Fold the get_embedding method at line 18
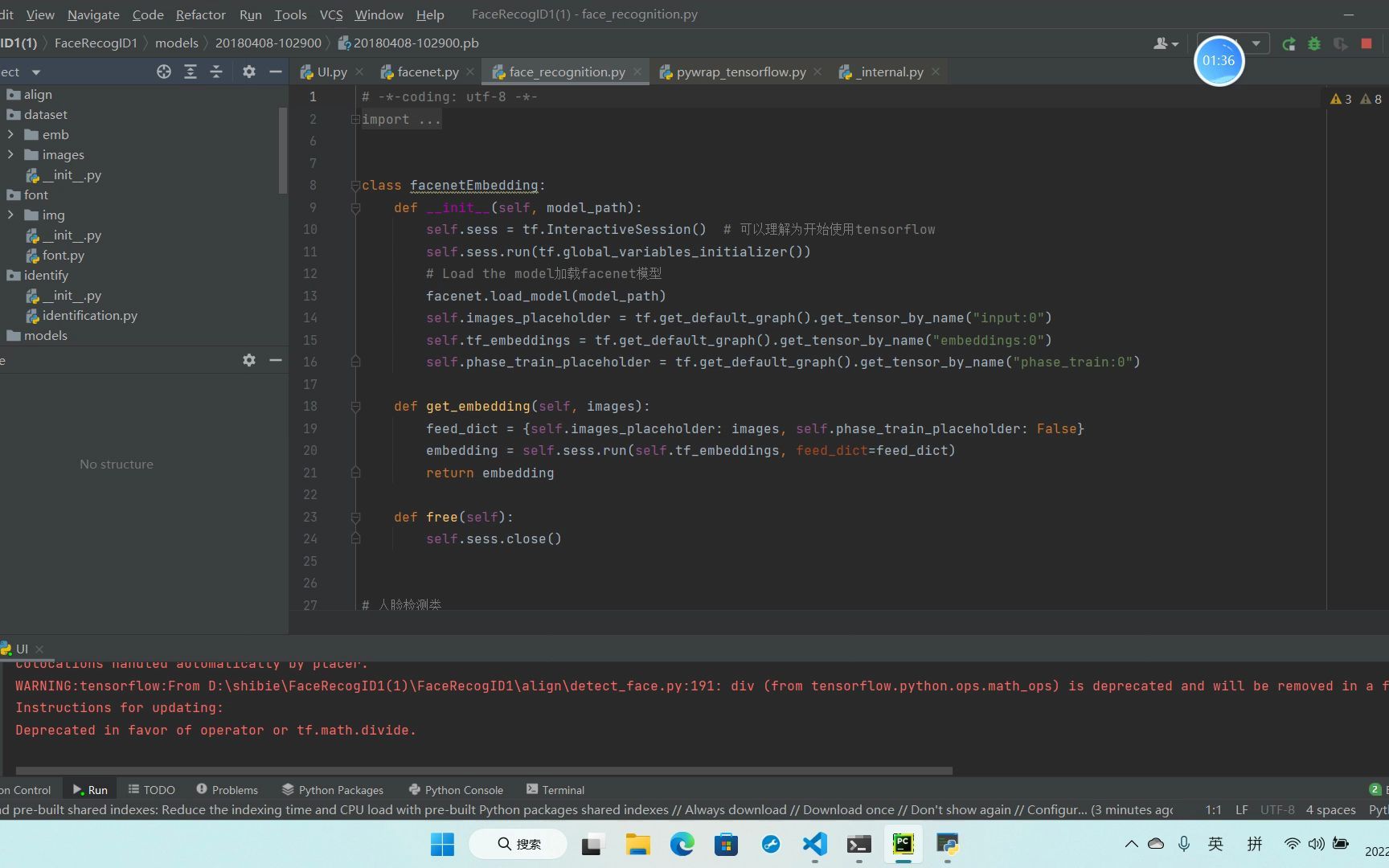The width and height of the screenshot is (1389, 868). click(x=354, y=407)
